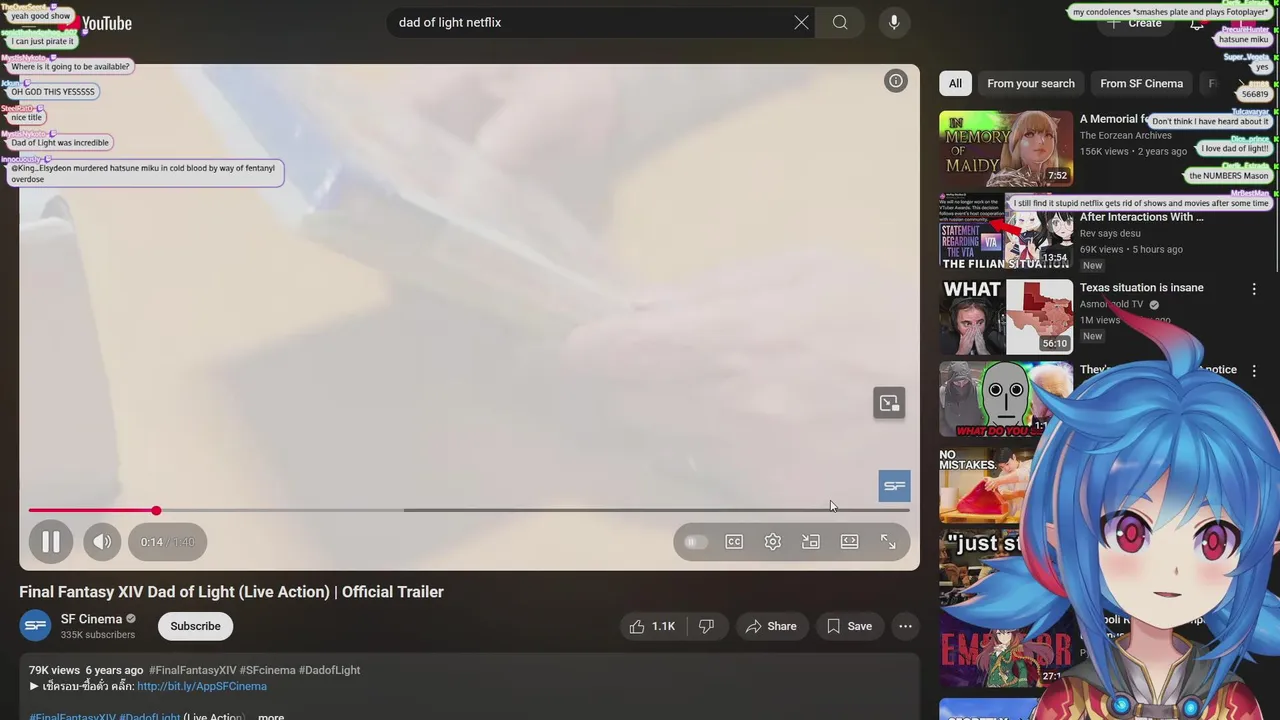Toggle the autoplay switch
The height and width of the screenshot is (720, 1280).
695,542
